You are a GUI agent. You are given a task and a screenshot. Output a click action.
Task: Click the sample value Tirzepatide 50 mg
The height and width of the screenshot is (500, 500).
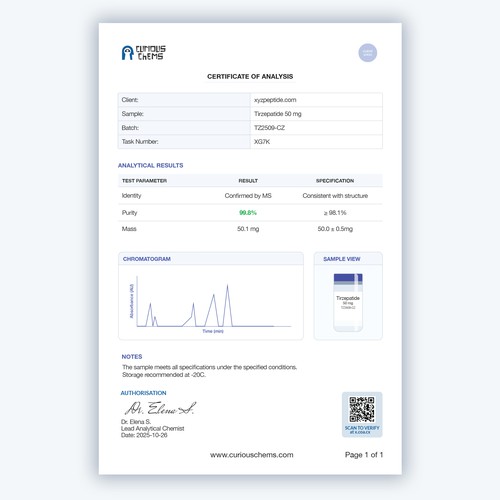[278, 114]
